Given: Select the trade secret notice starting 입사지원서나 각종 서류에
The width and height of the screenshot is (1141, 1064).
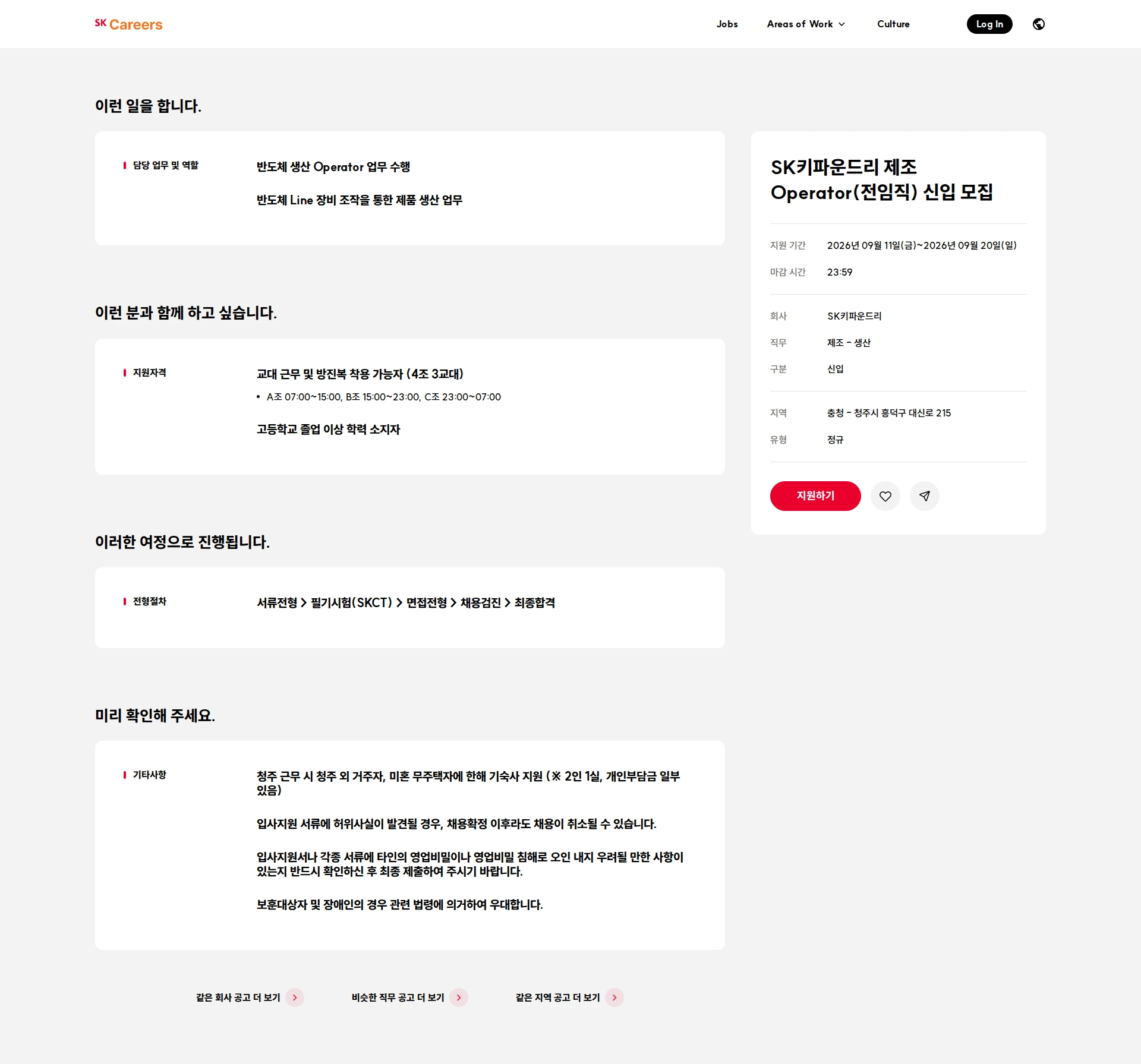Looking at the screenshot, I should point(470,864).
